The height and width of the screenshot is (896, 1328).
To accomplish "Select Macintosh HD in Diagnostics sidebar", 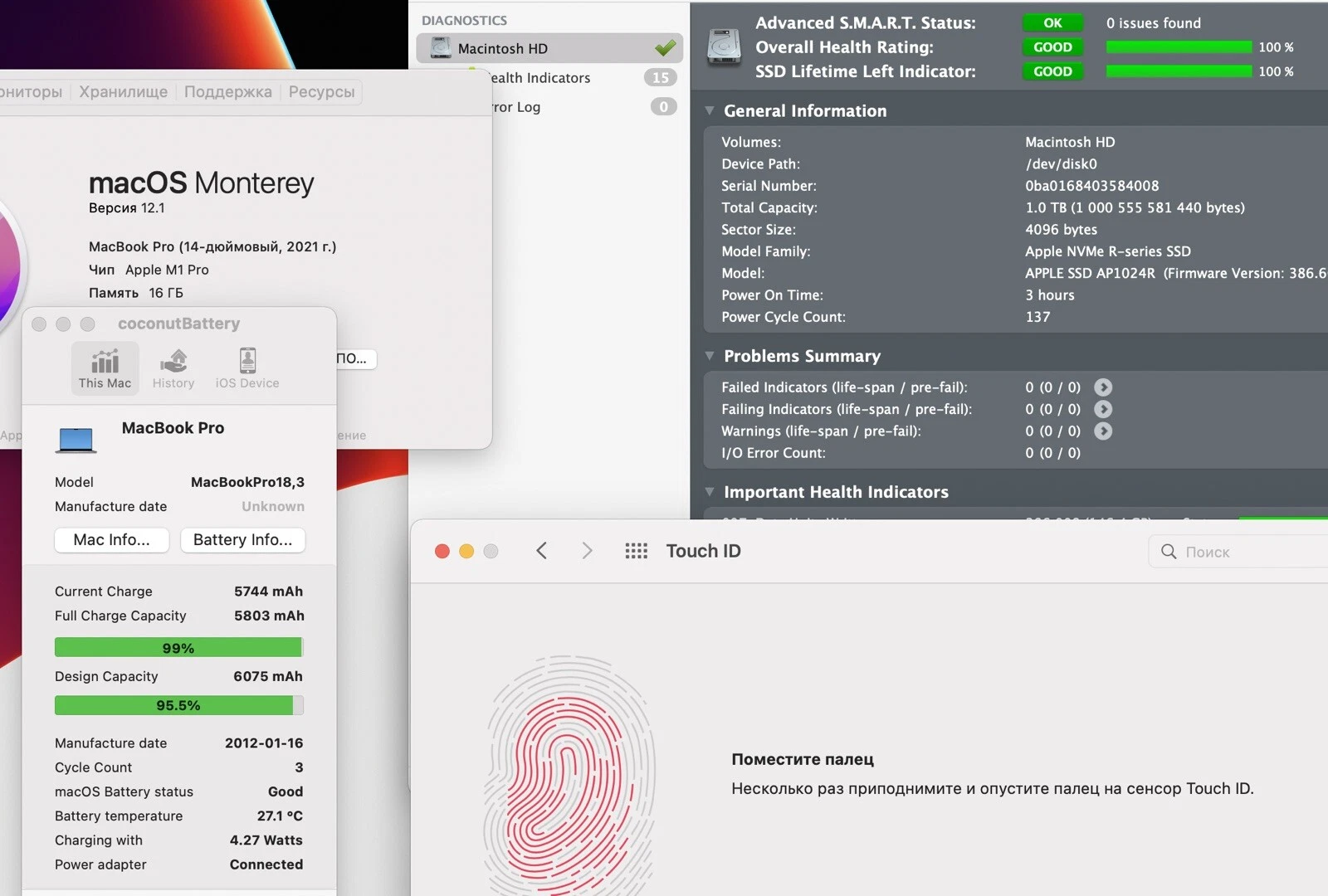I will (549, 48).
